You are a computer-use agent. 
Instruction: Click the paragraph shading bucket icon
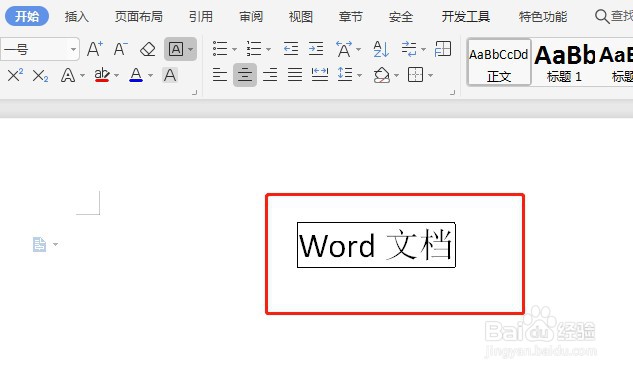(382, 75)
